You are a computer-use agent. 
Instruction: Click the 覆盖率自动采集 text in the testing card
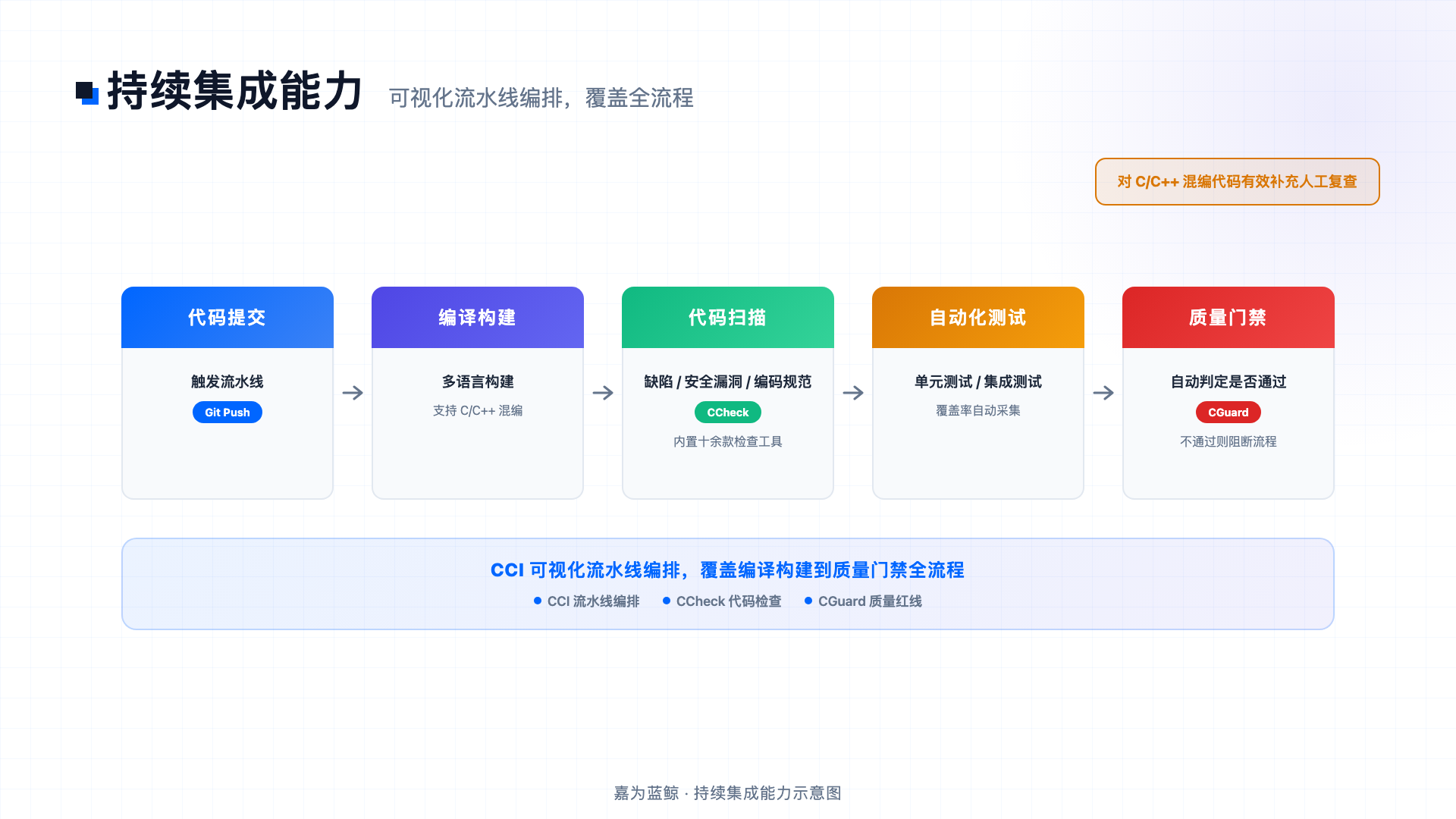tap(978, 410)
